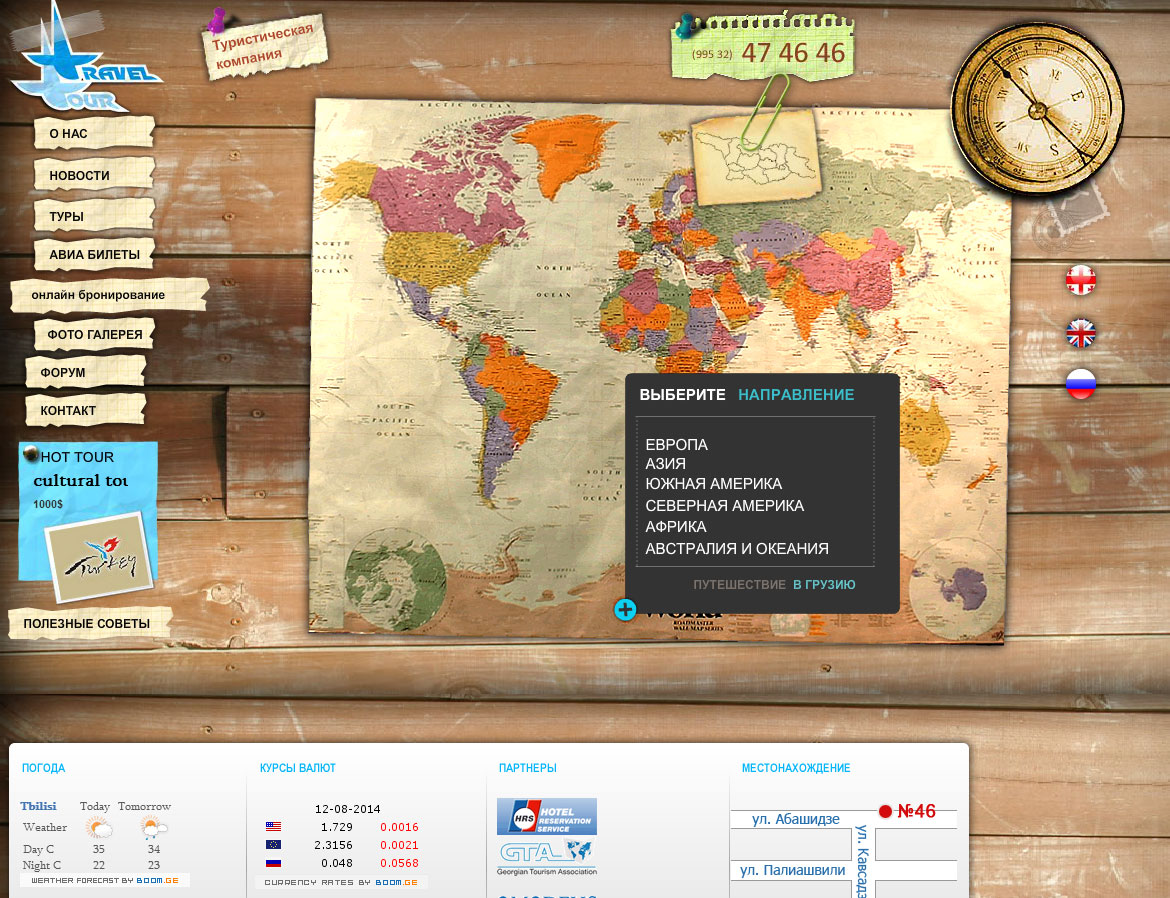Screen dimensions: 1170x898
Task: Pick АВСТРАЛИЯ И ОКЕАНИЯ from the list
Action: pyautogui.click(x=737, y=548)
